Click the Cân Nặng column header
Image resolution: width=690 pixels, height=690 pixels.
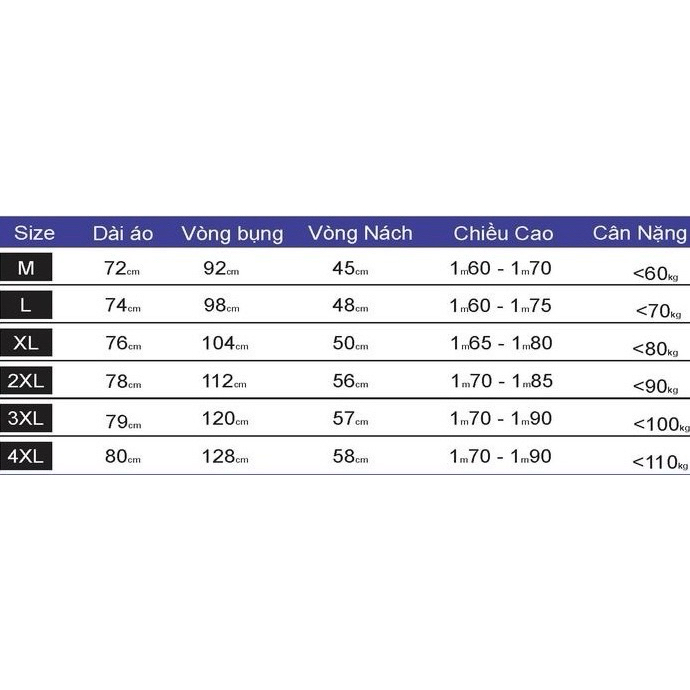click(x=640, y=233)
